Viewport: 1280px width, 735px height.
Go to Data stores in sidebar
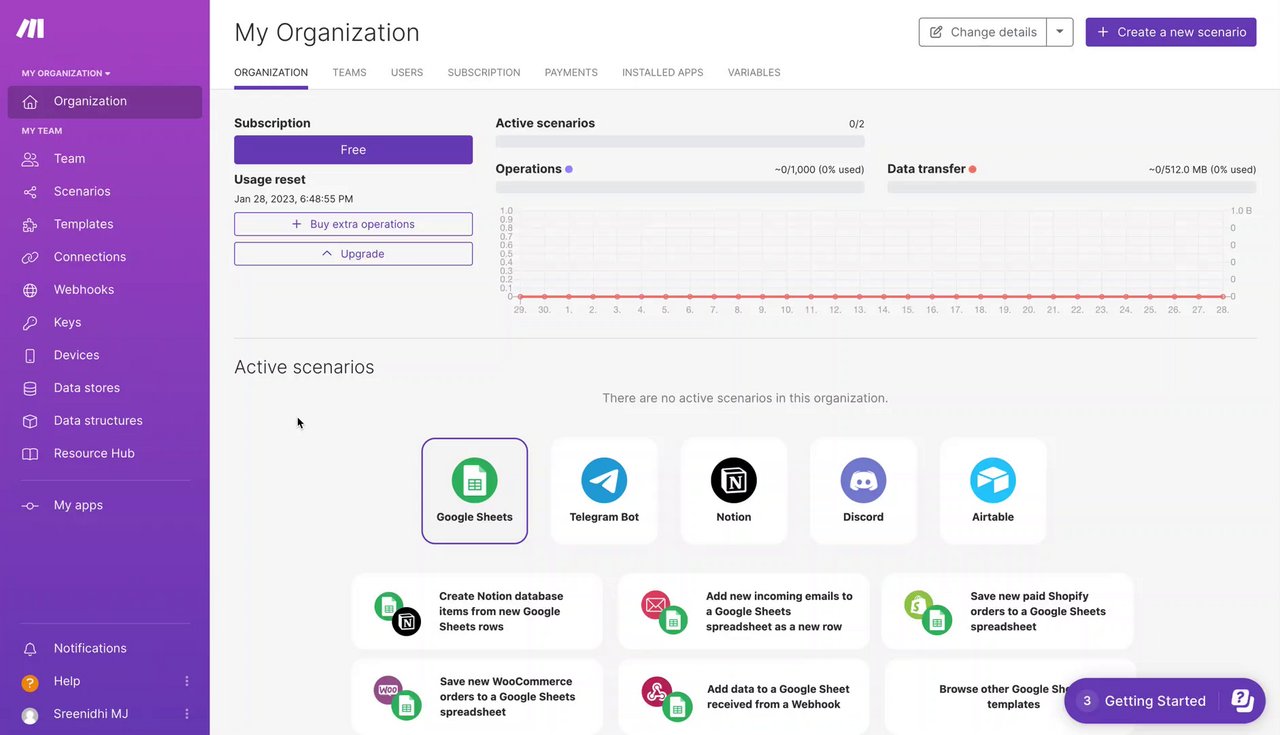(x=105, y=388)
